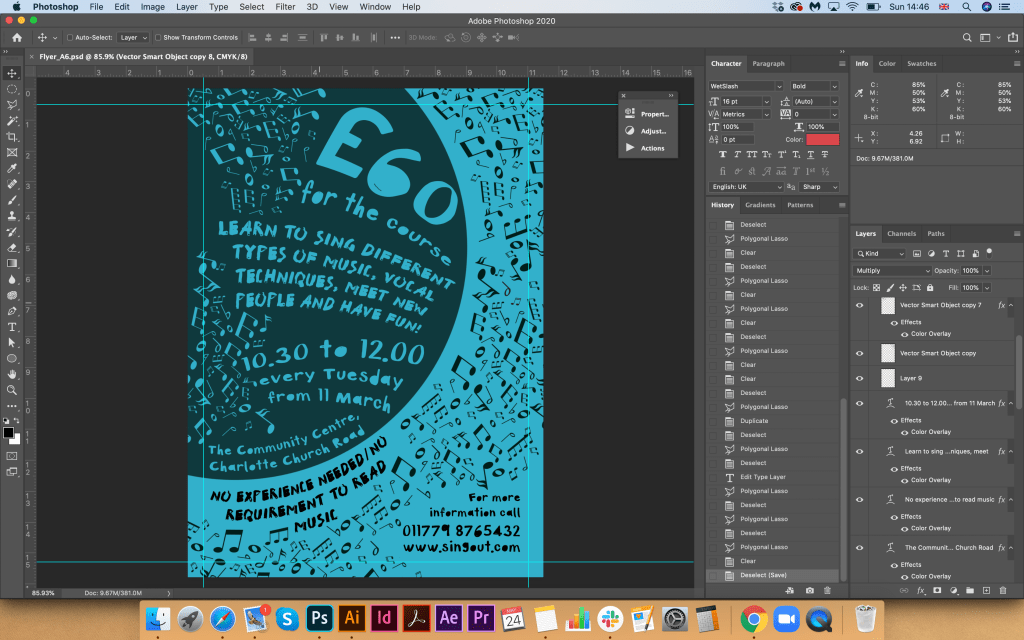Click the Actions button in floating panel
The width and height of the screenshot is (1024, 640).
click(x=651, y=148)
